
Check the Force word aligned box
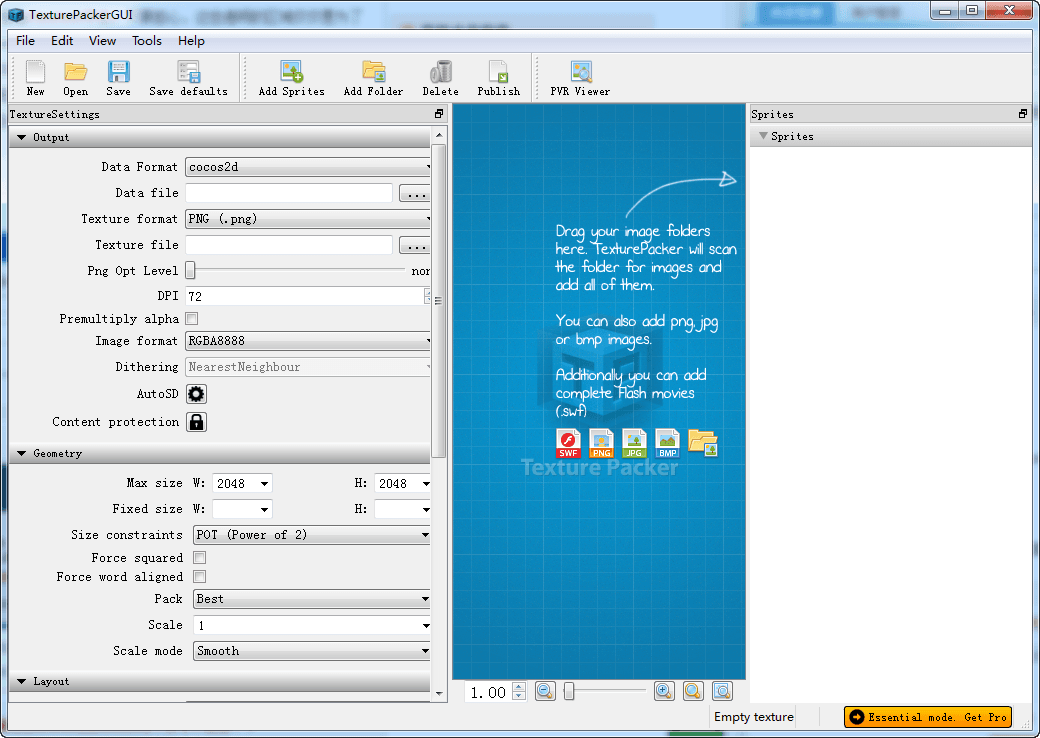[199, 576]
